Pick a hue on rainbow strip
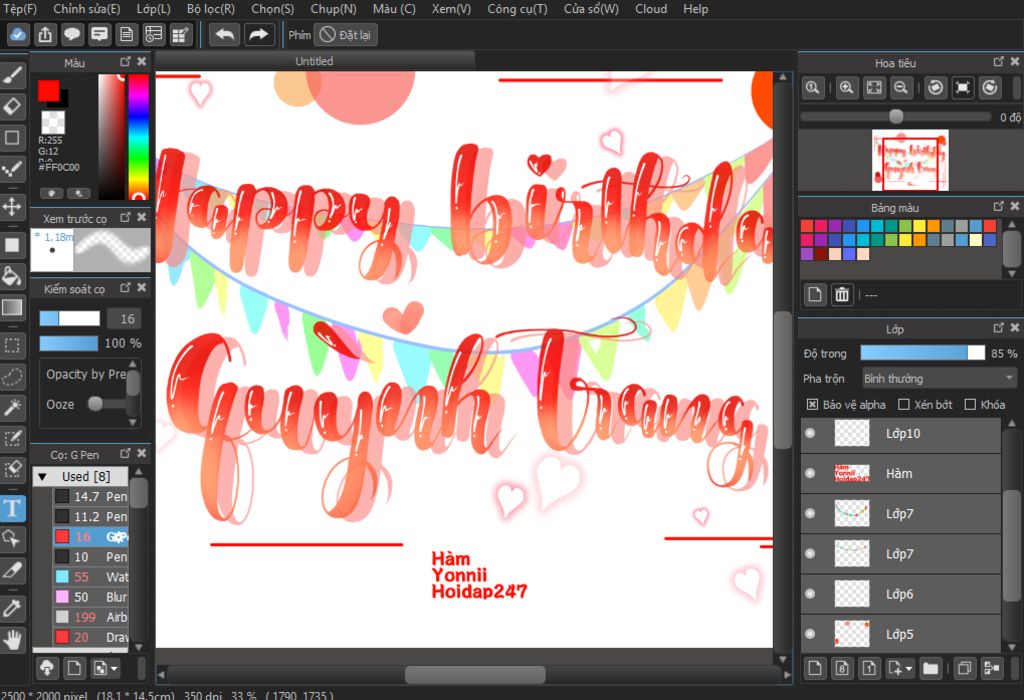This screenshot has height=700, width=1024. pos(138,136)
